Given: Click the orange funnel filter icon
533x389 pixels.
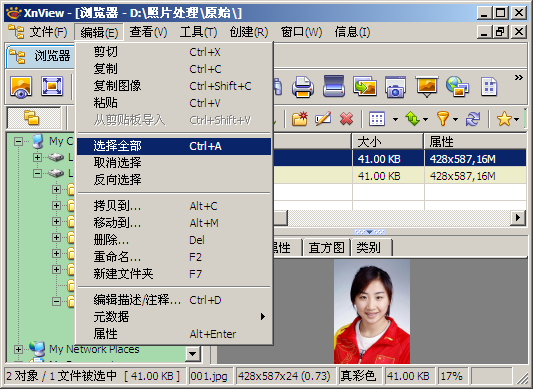Looking at the screenshot, I should click(443, 119).
